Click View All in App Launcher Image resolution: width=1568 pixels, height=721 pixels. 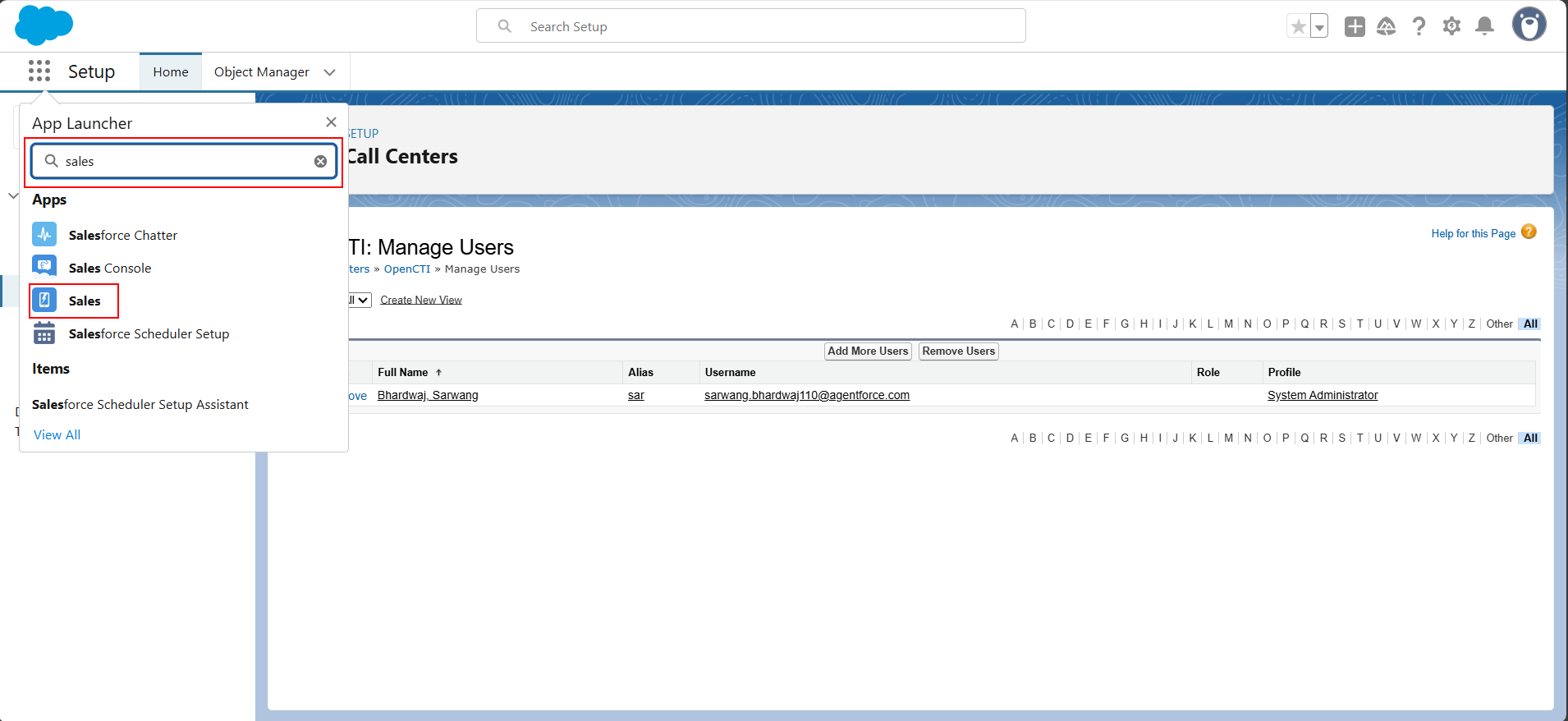[x=57, y=435]
